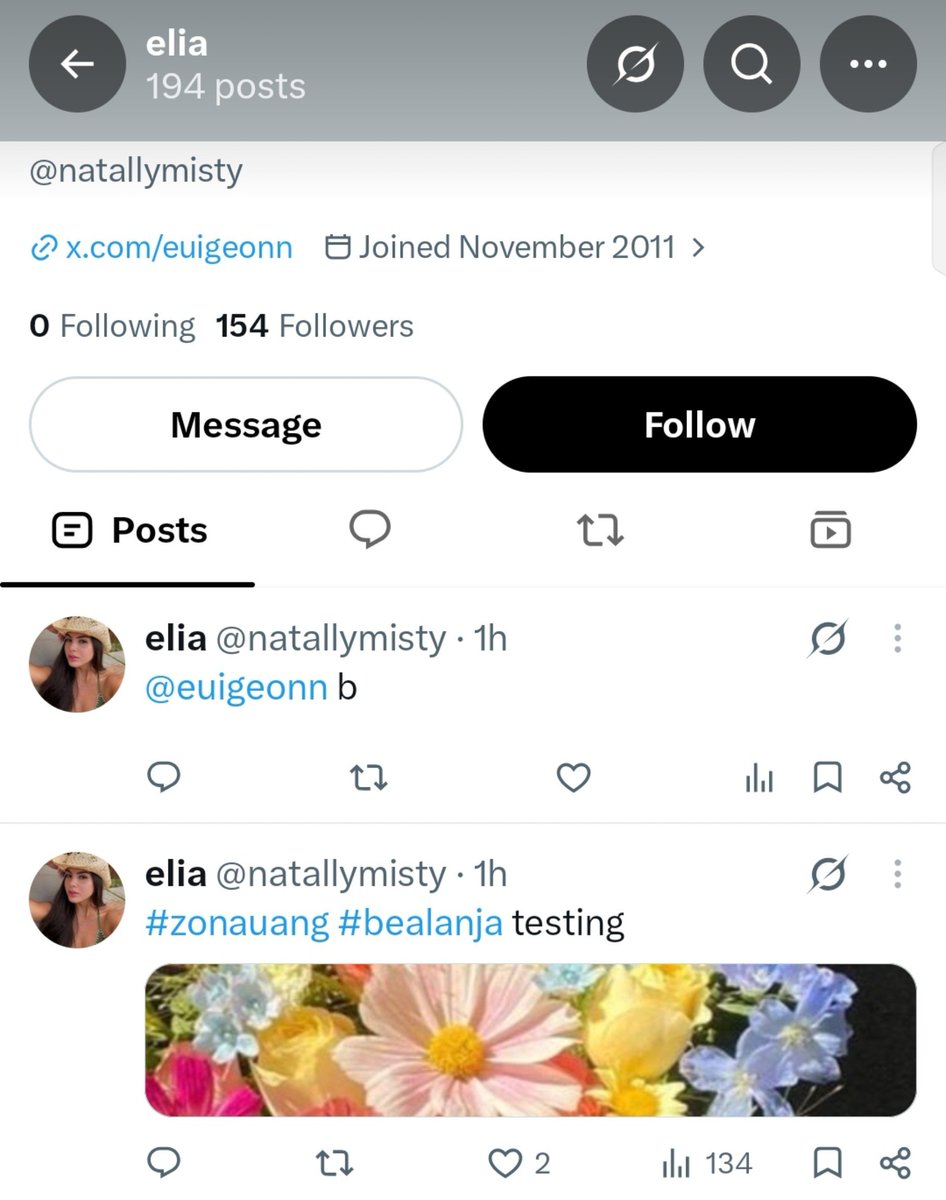Switch to the Replies tab
Screen dimensions: 946x1200
370,530
